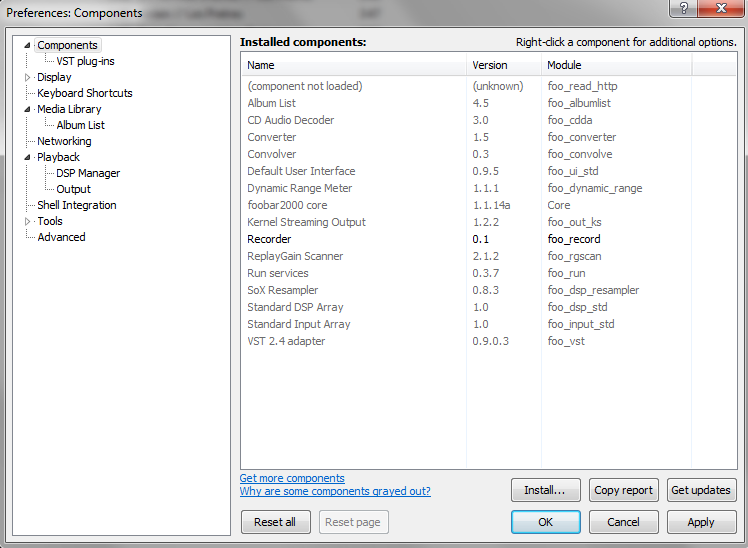Image resolution: width=748 pixels, height=548 pixels.
Task: Sort components by Module column header
Action: click(x=616, y=65)
